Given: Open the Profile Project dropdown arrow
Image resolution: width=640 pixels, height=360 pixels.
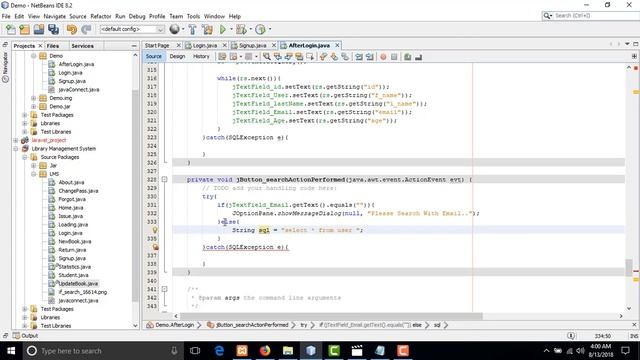Looking at the screenshot, I should (x=269, y=29).
